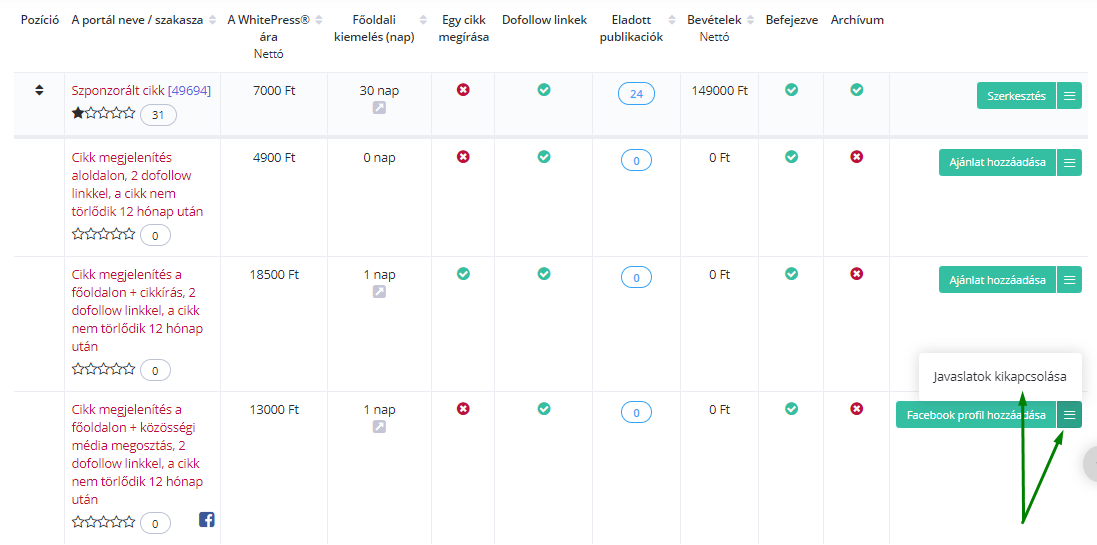Viewport: 1097px width, 545px height.
Task: Click the position reorder arrows on Szponzorált cikk
Action: pyautogui.click(x=39, y=90)
